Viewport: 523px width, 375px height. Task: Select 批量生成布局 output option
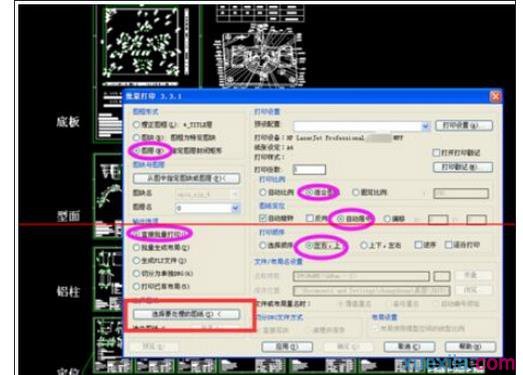tap(136, 248)
